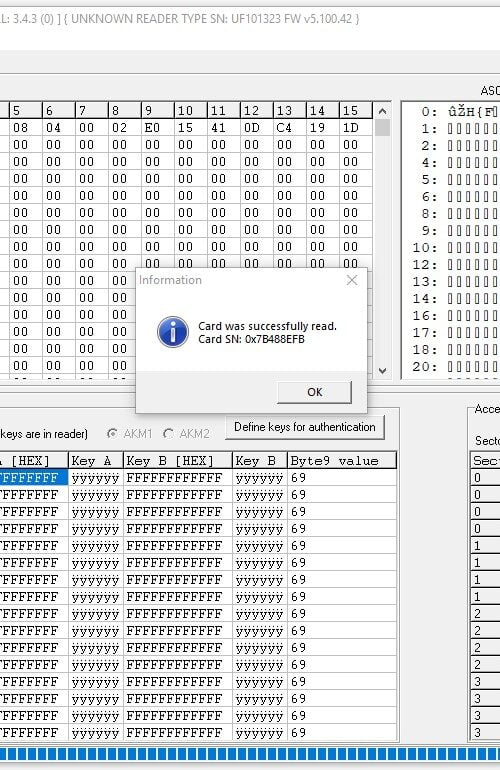The width and height of the screenshot is (500, 770).
Task: Select the highlighted Key A hex cell
Action: coord(33,478)
